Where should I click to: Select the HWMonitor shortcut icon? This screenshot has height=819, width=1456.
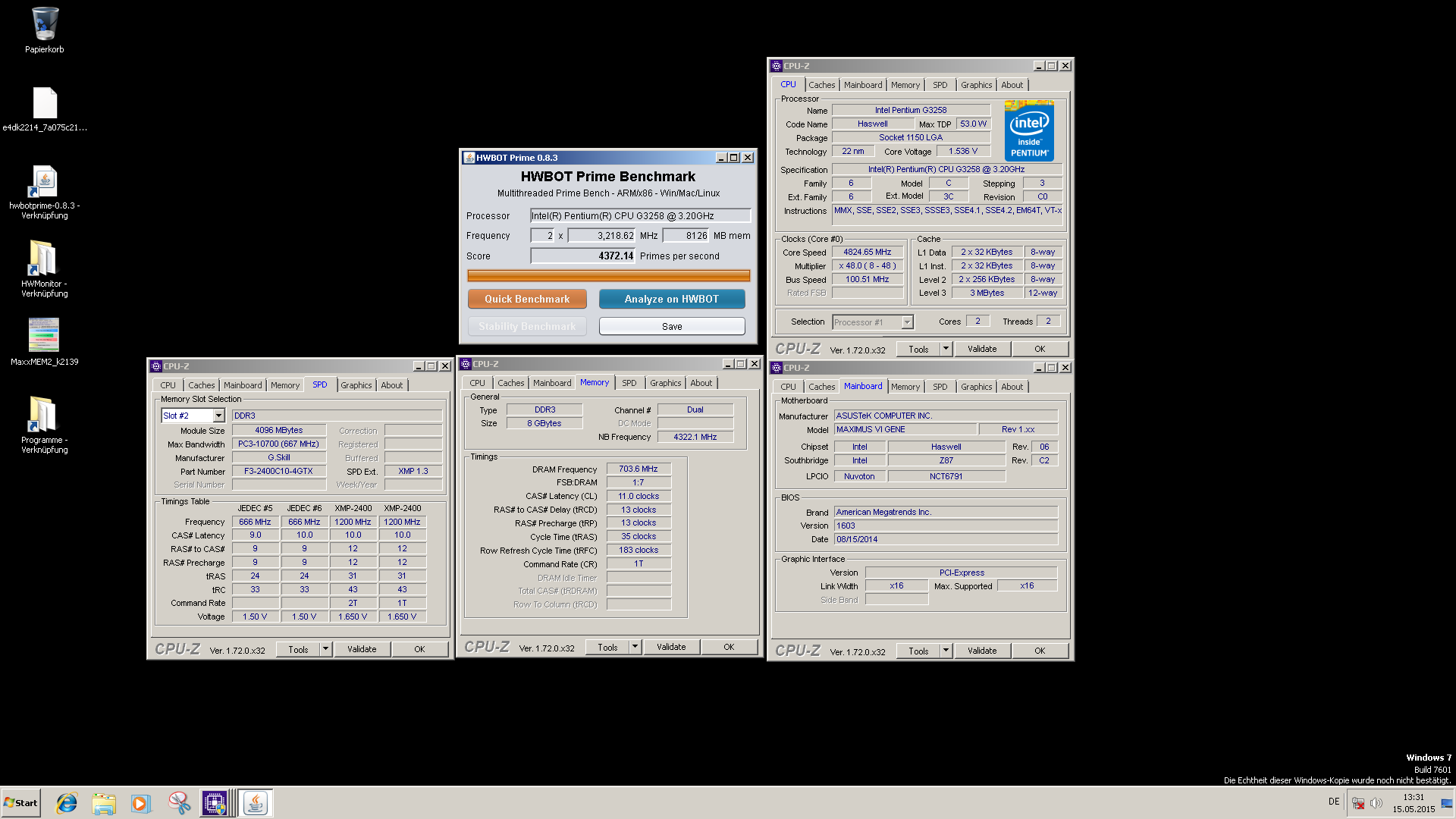(x=45, y=268)
